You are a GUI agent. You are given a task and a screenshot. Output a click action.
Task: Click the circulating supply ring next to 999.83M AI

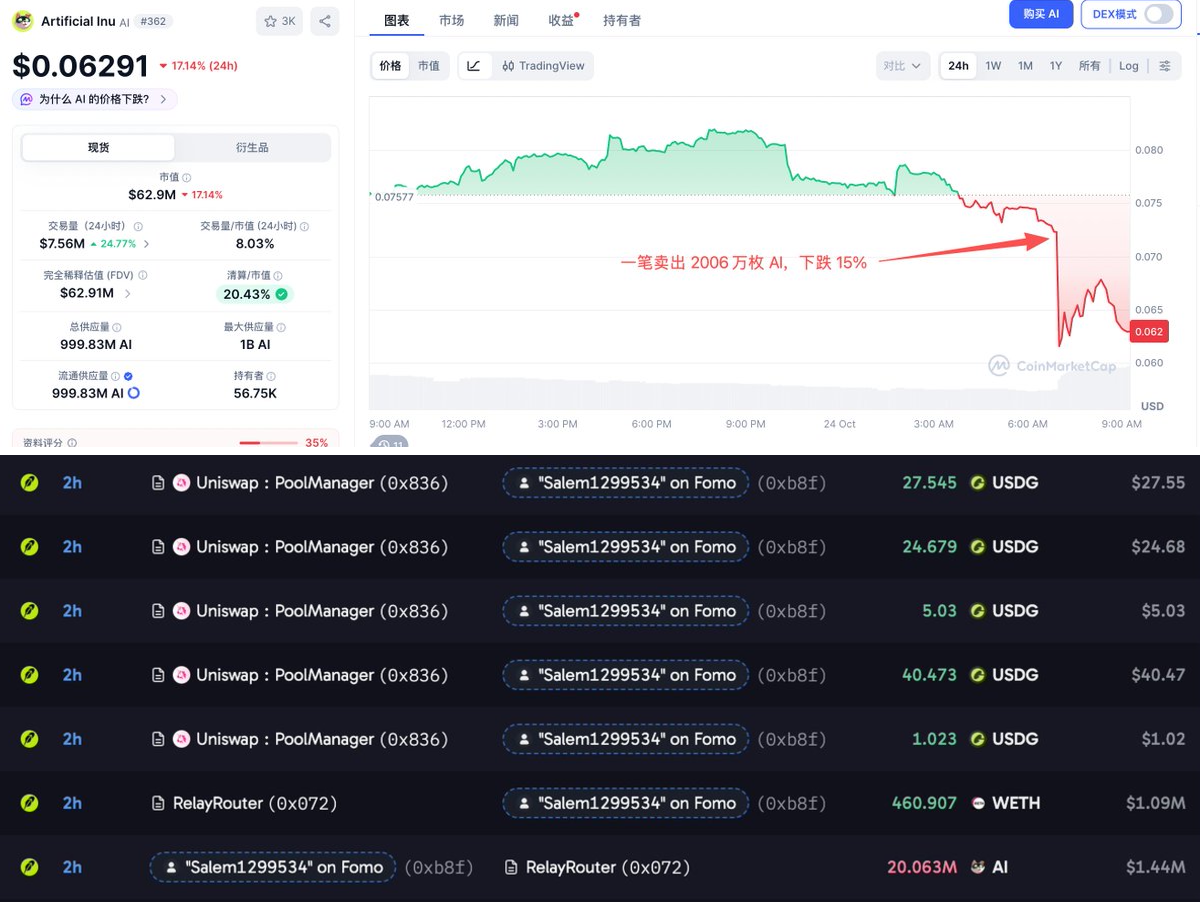click(x=134, y=393)
